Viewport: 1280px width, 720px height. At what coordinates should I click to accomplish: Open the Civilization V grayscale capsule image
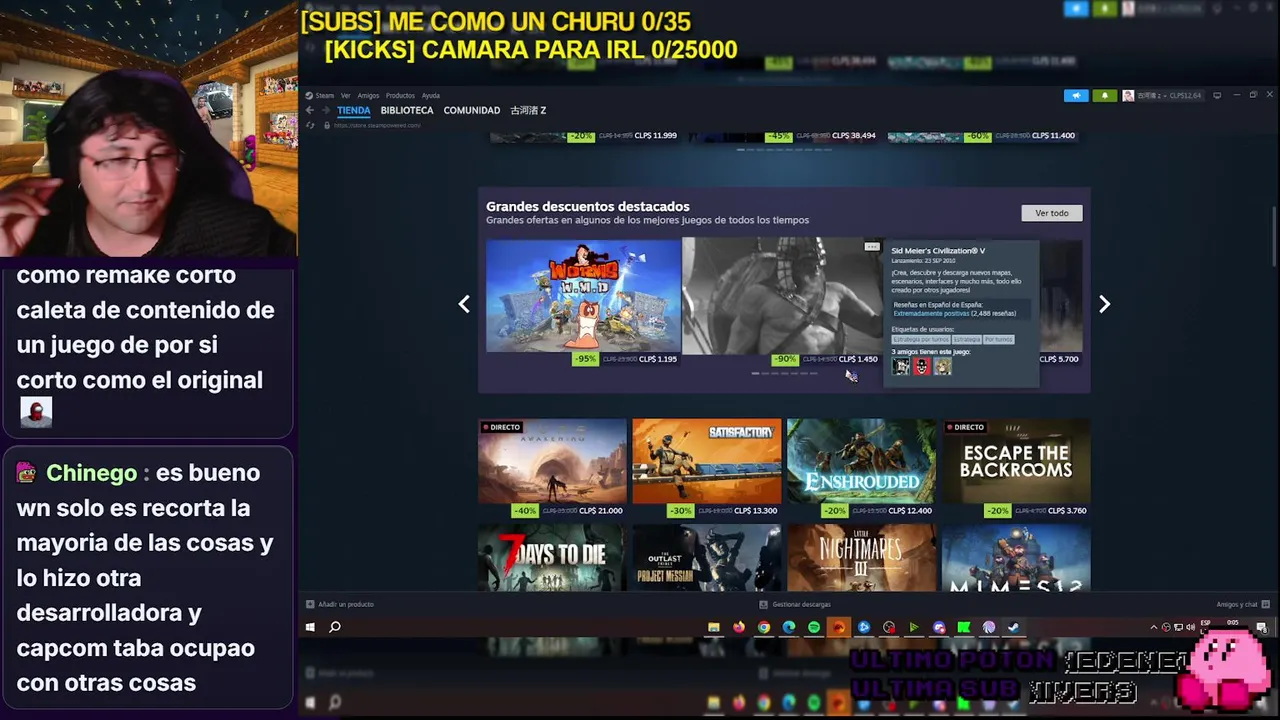click(782, 295)
